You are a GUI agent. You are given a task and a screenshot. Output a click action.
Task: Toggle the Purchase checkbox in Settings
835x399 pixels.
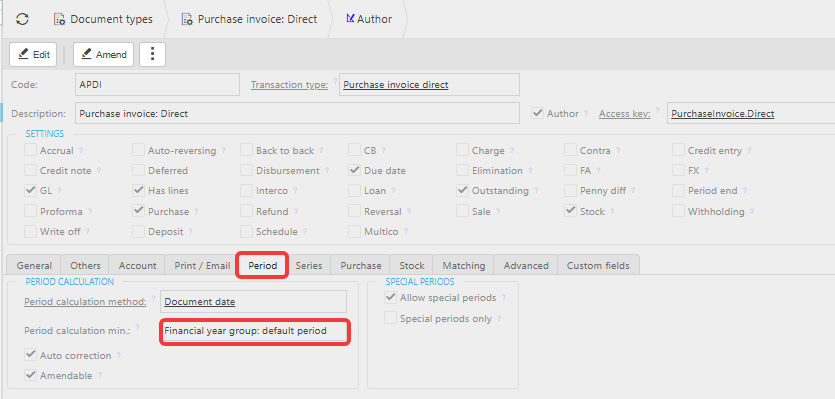(138, 211)
